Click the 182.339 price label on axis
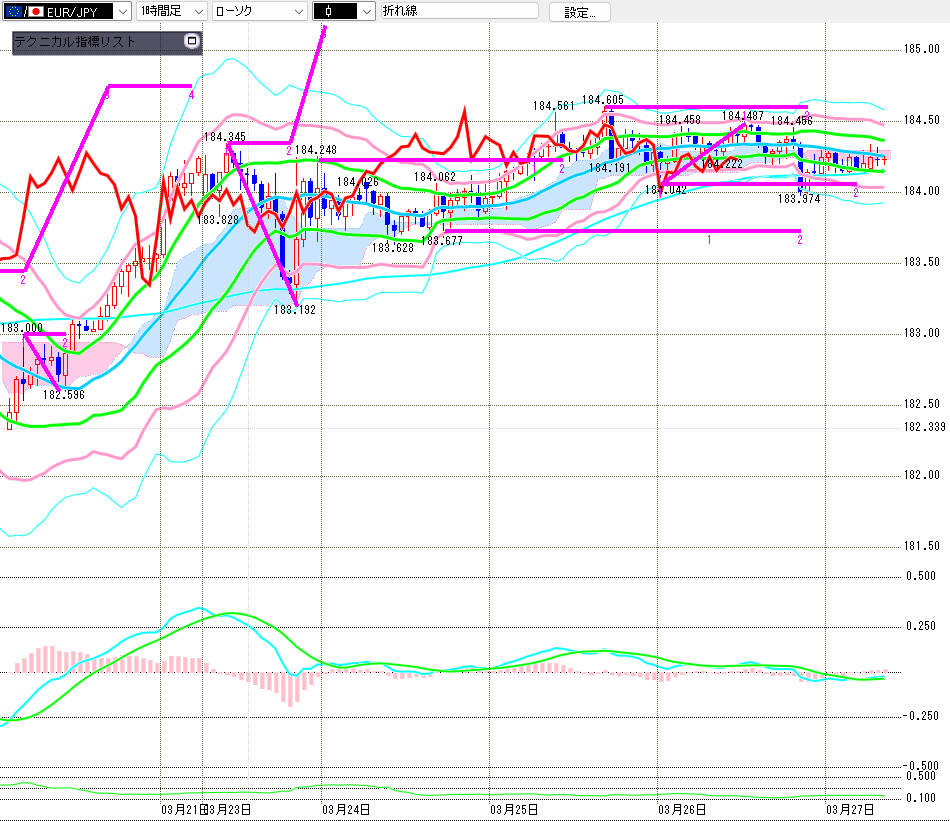Image resolution: width=950 pixels, height=821 pixels. [924, 427]
